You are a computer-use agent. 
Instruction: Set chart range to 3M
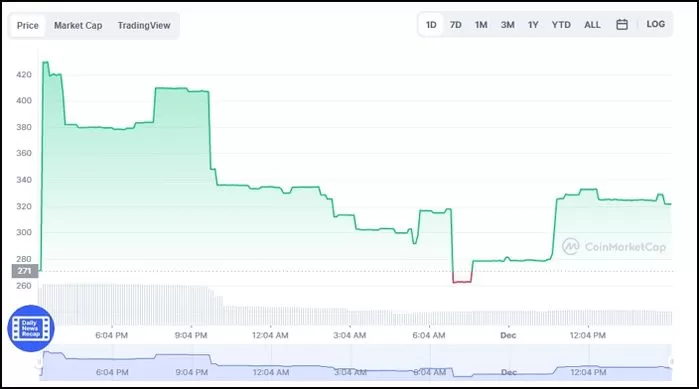(507, 25)
